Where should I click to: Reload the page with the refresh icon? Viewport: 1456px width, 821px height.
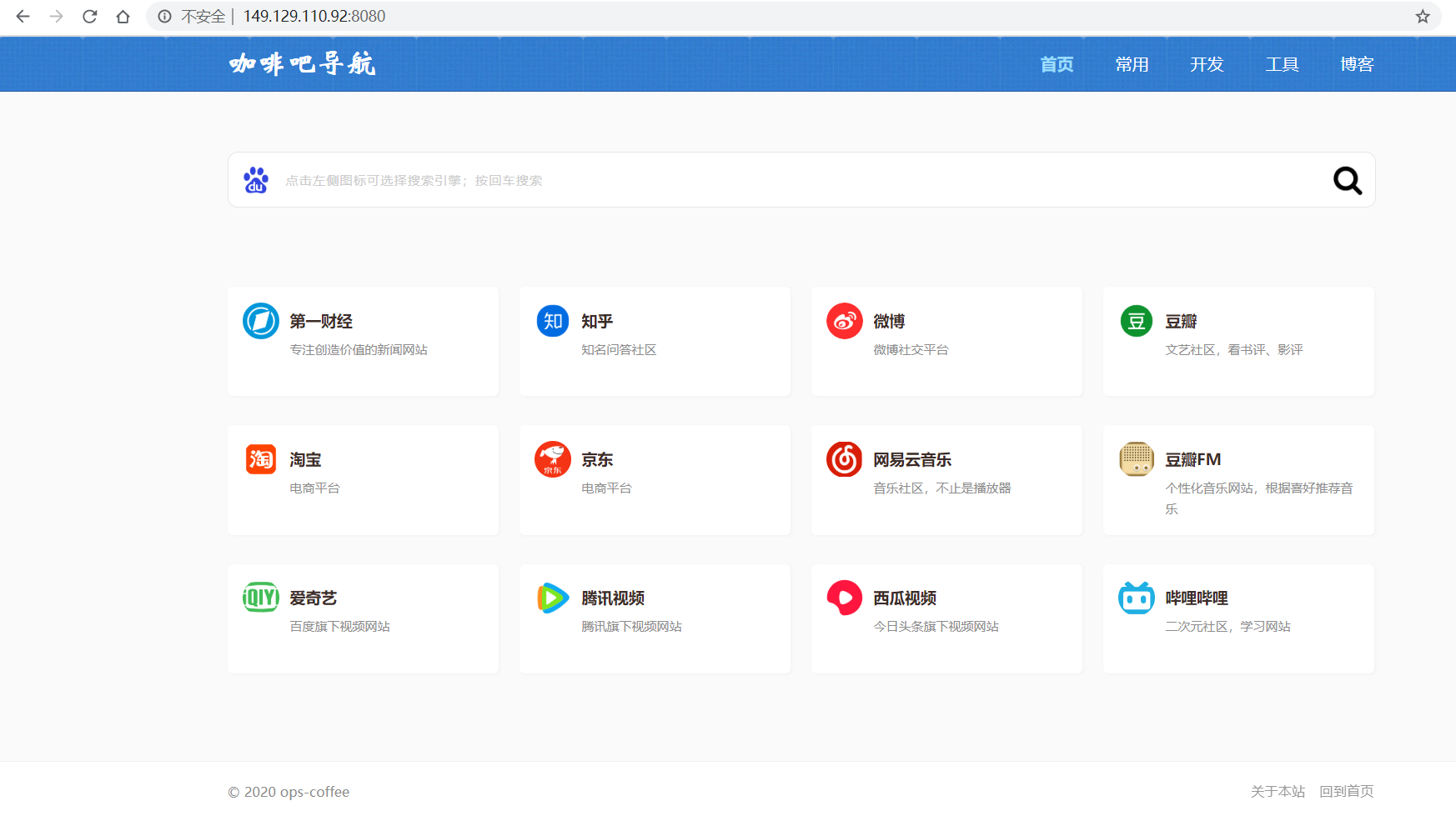(x=90, y=16)
